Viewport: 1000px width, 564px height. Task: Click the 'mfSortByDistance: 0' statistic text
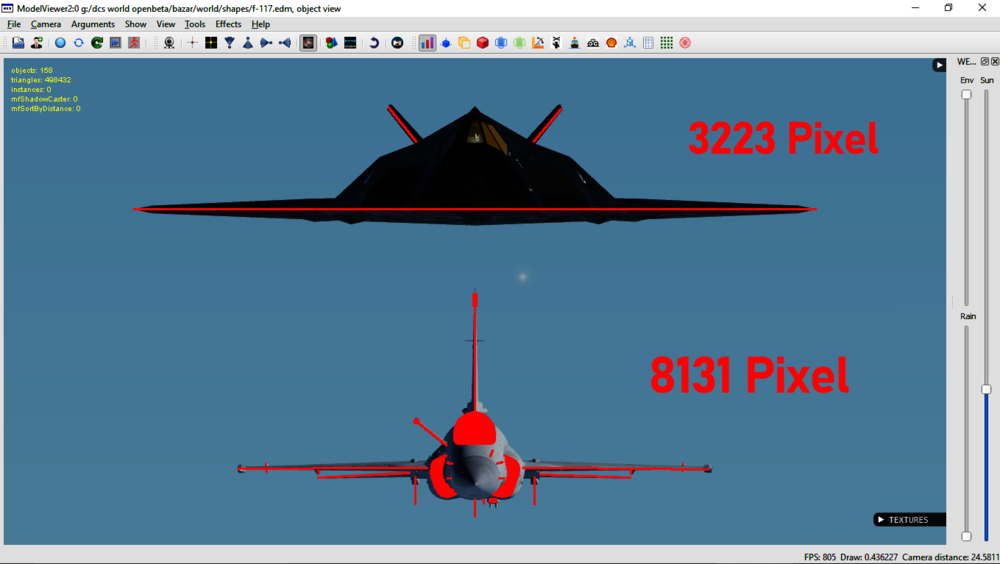point(46,108)
